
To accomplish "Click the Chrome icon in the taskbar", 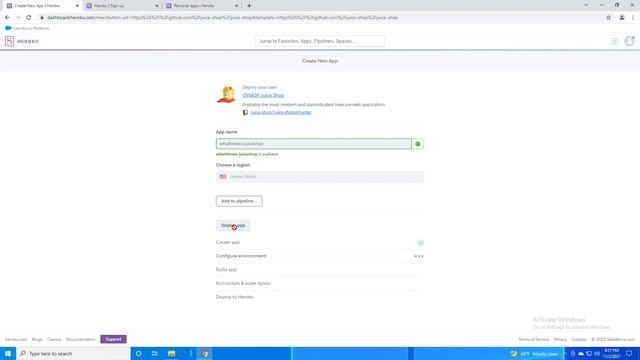I will 205,353.
